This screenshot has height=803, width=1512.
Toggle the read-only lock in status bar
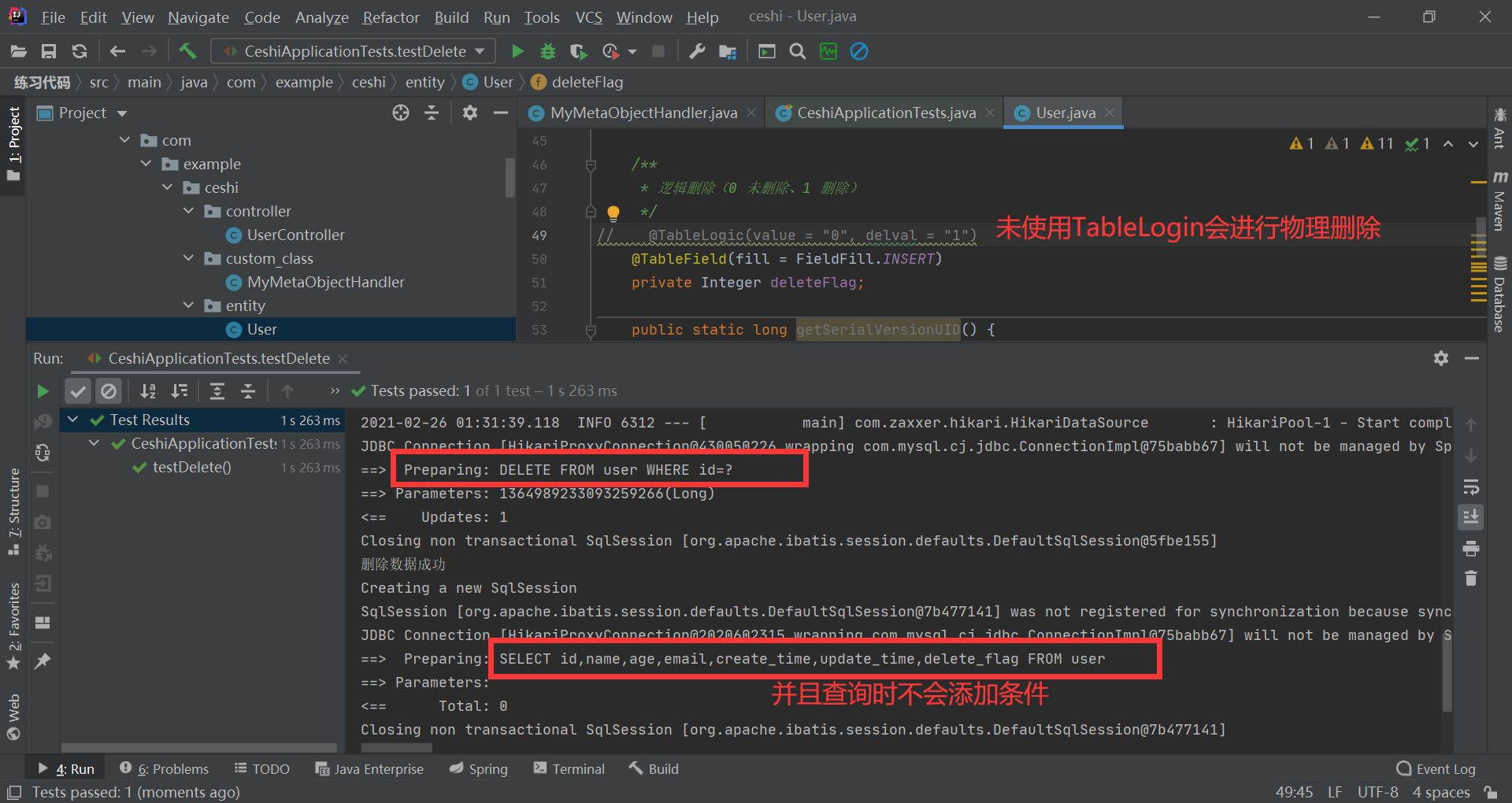pos(1491,792)
